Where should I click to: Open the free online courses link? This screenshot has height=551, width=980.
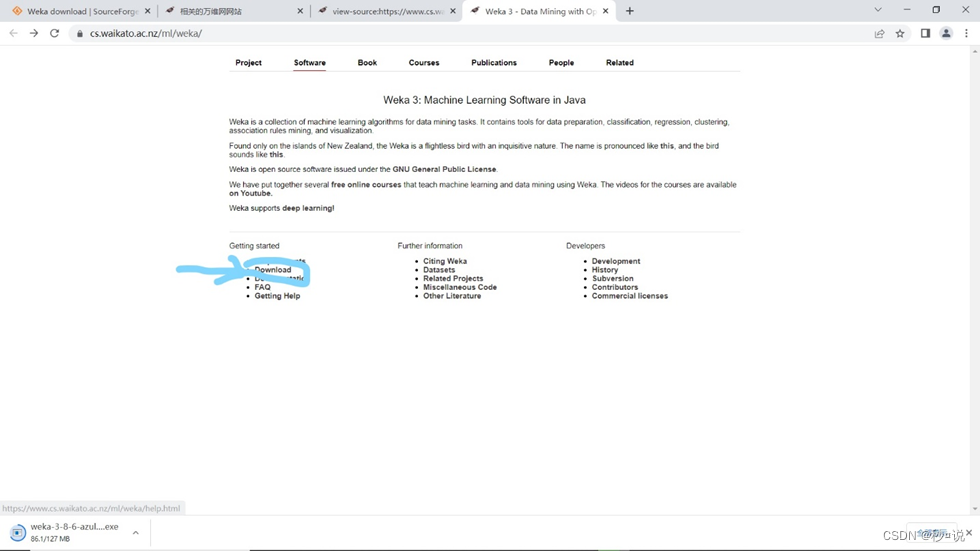click(366, 185)
